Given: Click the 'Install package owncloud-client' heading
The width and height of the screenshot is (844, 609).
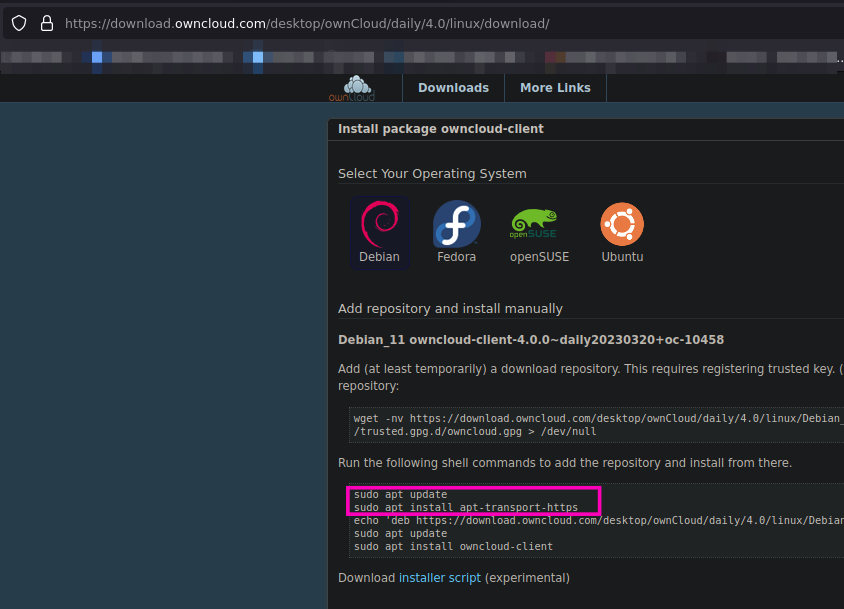Looking at the screenshot, I should [440, 129].
